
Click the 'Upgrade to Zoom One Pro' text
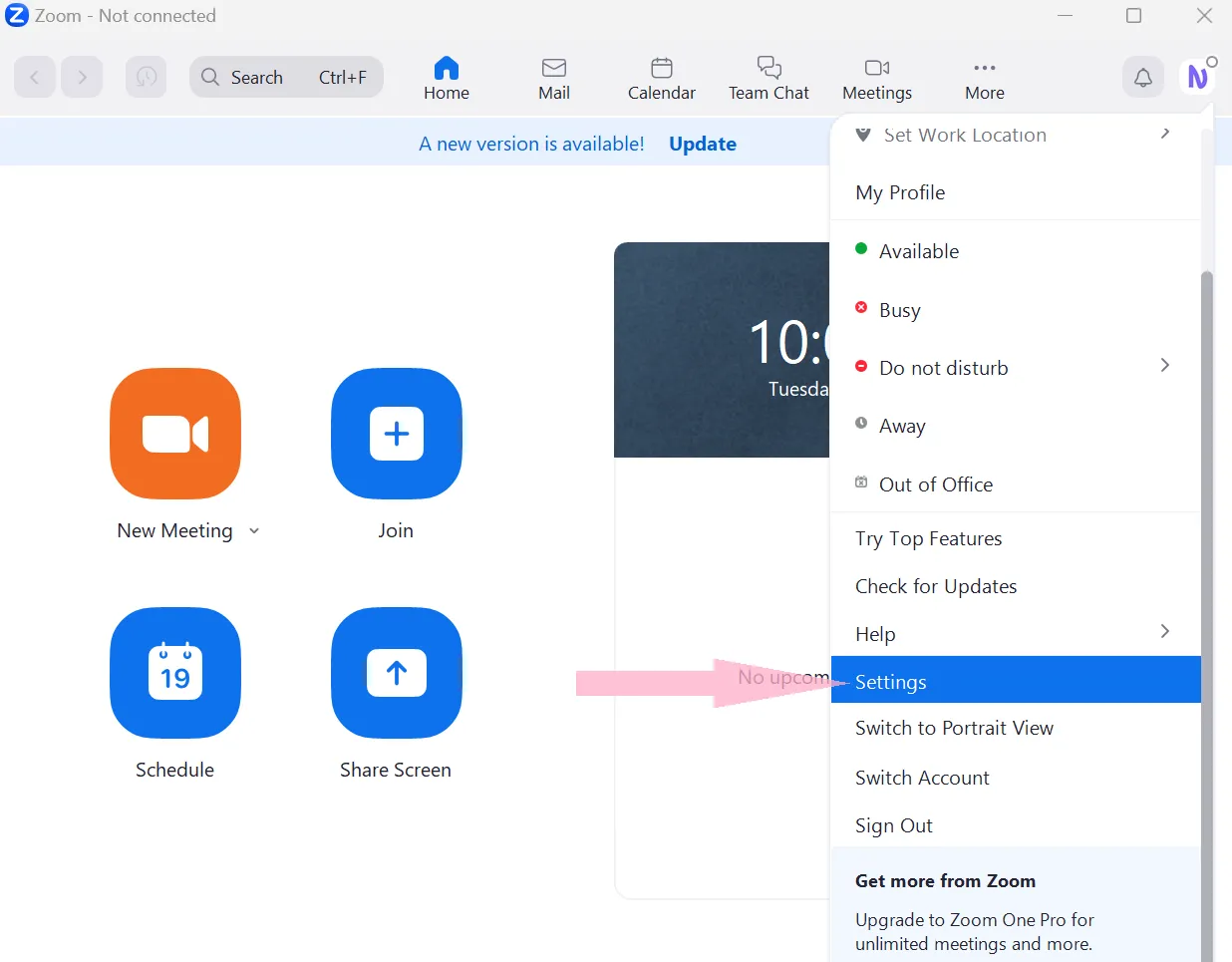[x=974, y=932]
